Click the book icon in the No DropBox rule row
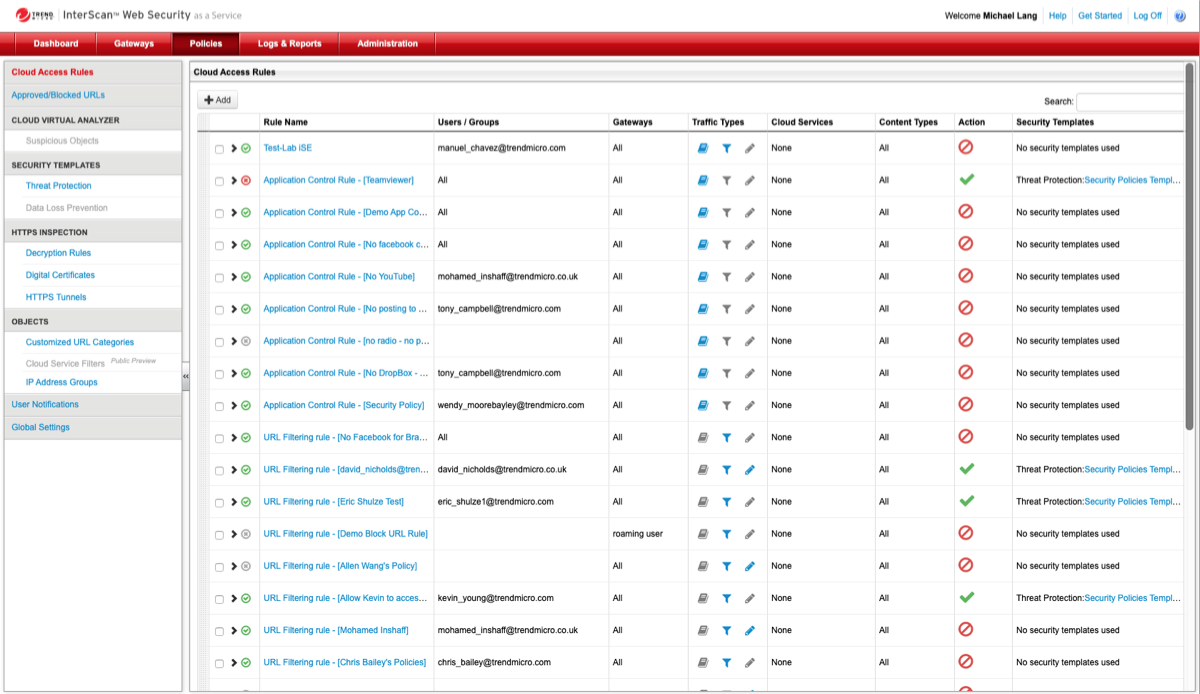 tap(703, 373)
